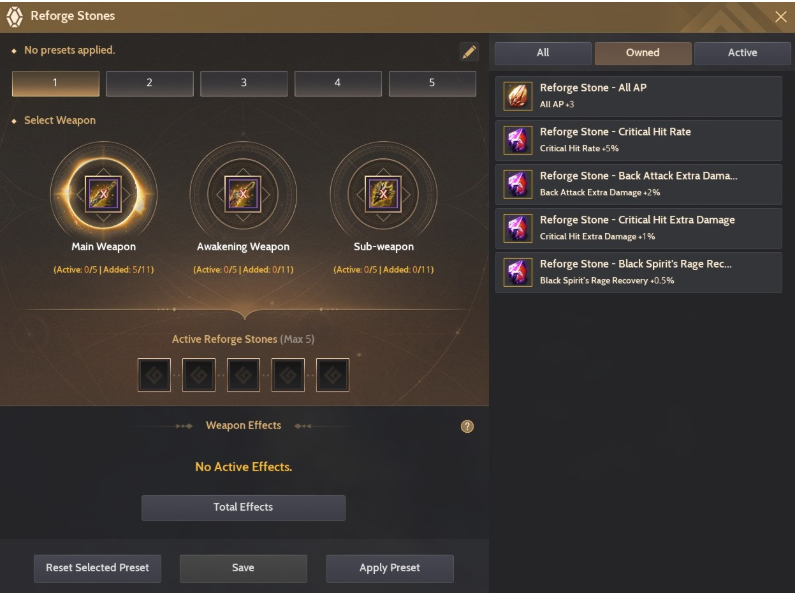Choose Black Spirit's Rage Recovery stone

click(639, 272)
